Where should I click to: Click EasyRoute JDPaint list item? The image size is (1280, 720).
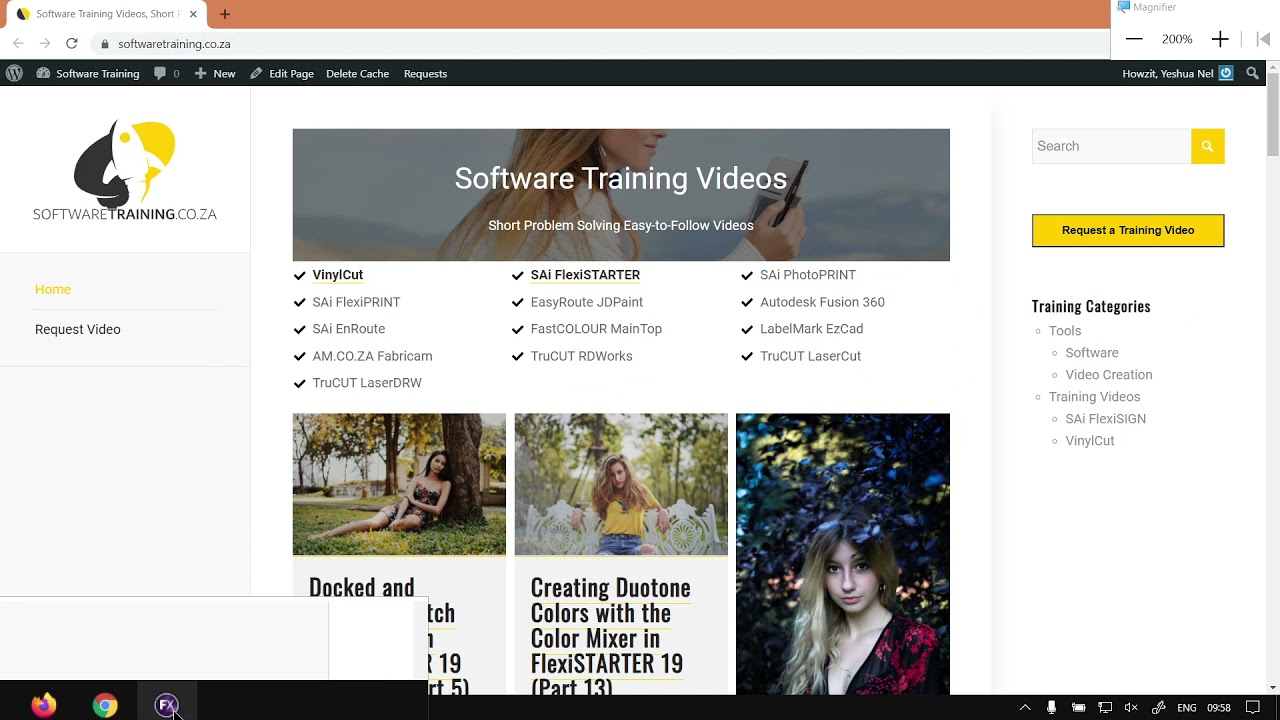(586, 302)
